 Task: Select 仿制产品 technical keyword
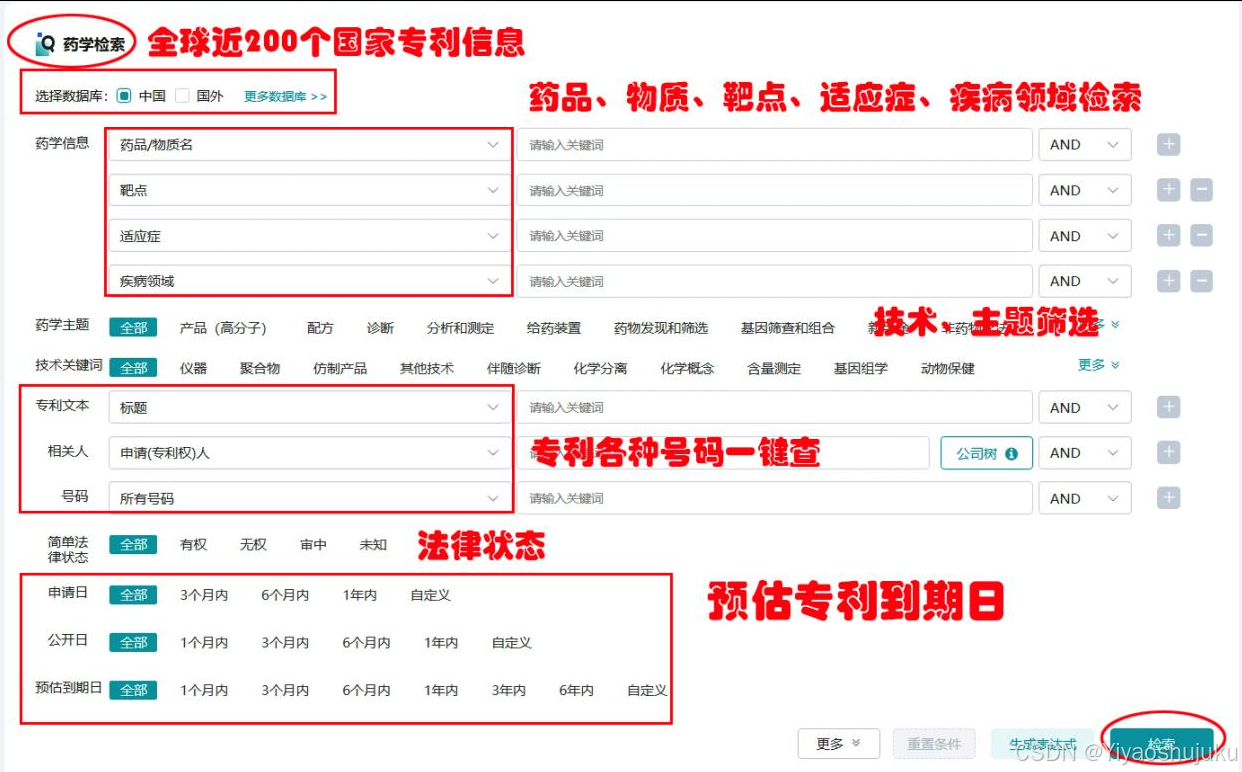340,368
